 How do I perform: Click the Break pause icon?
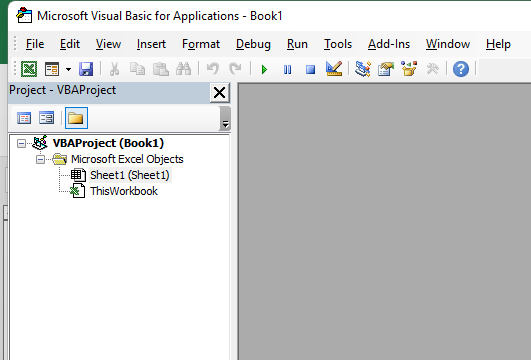pyautogui.click(x=288, y=69)
